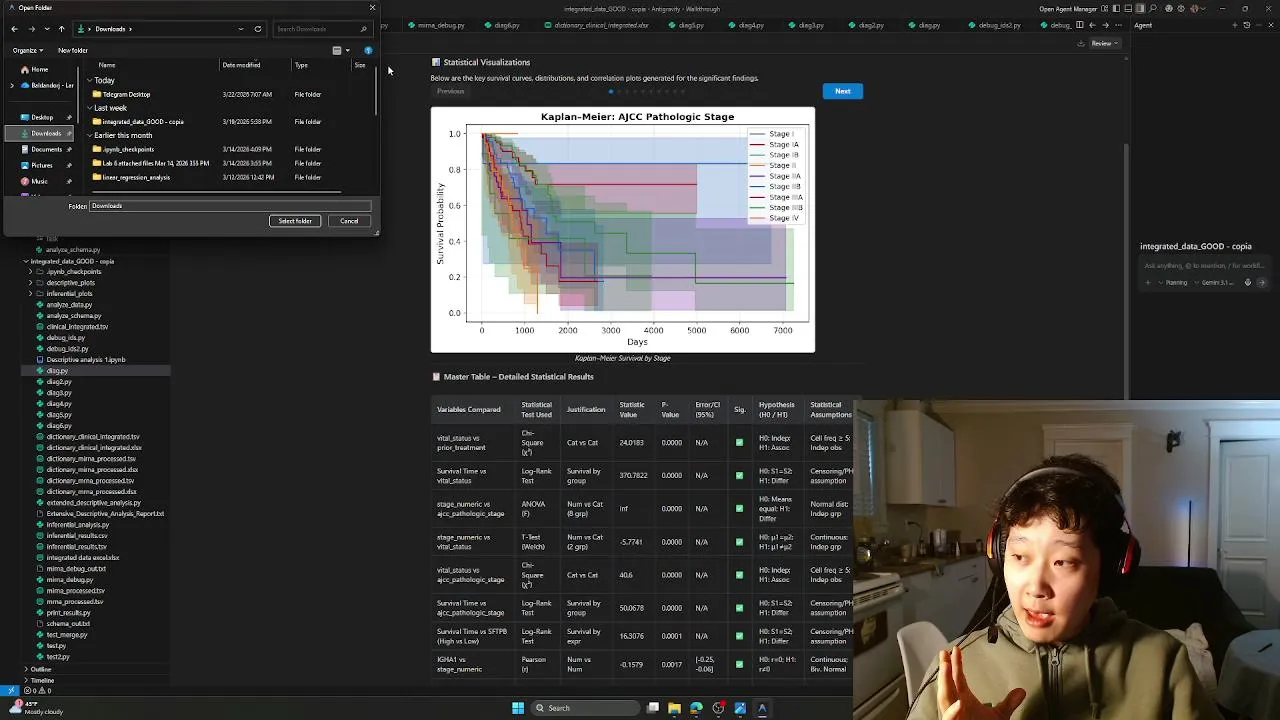Click Previous in visualizations carousel

(x=450, y=91)
